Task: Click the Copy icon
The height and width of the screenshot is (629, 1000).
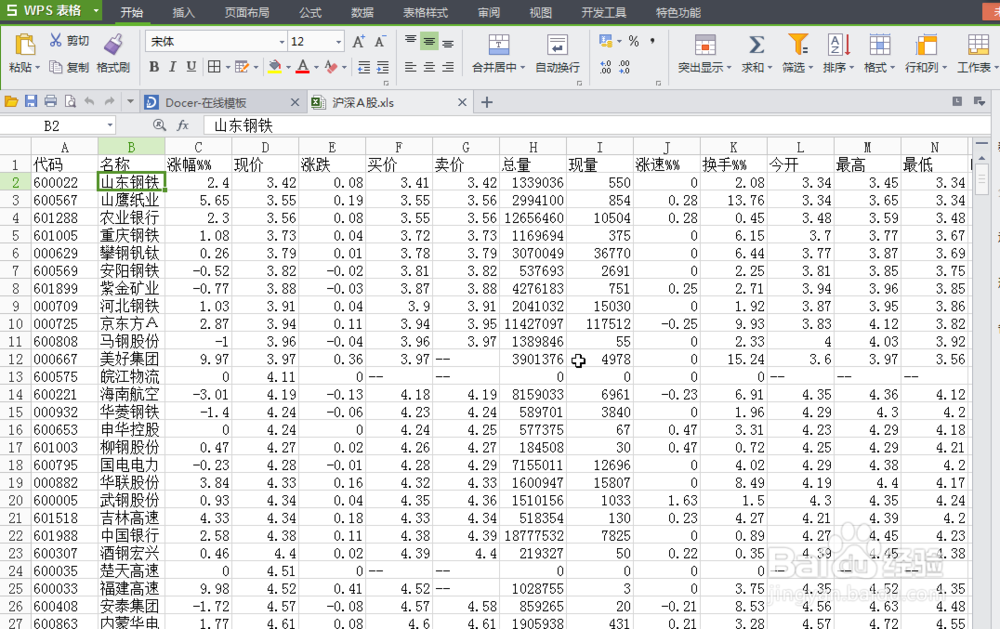Action: click(56, 67)
